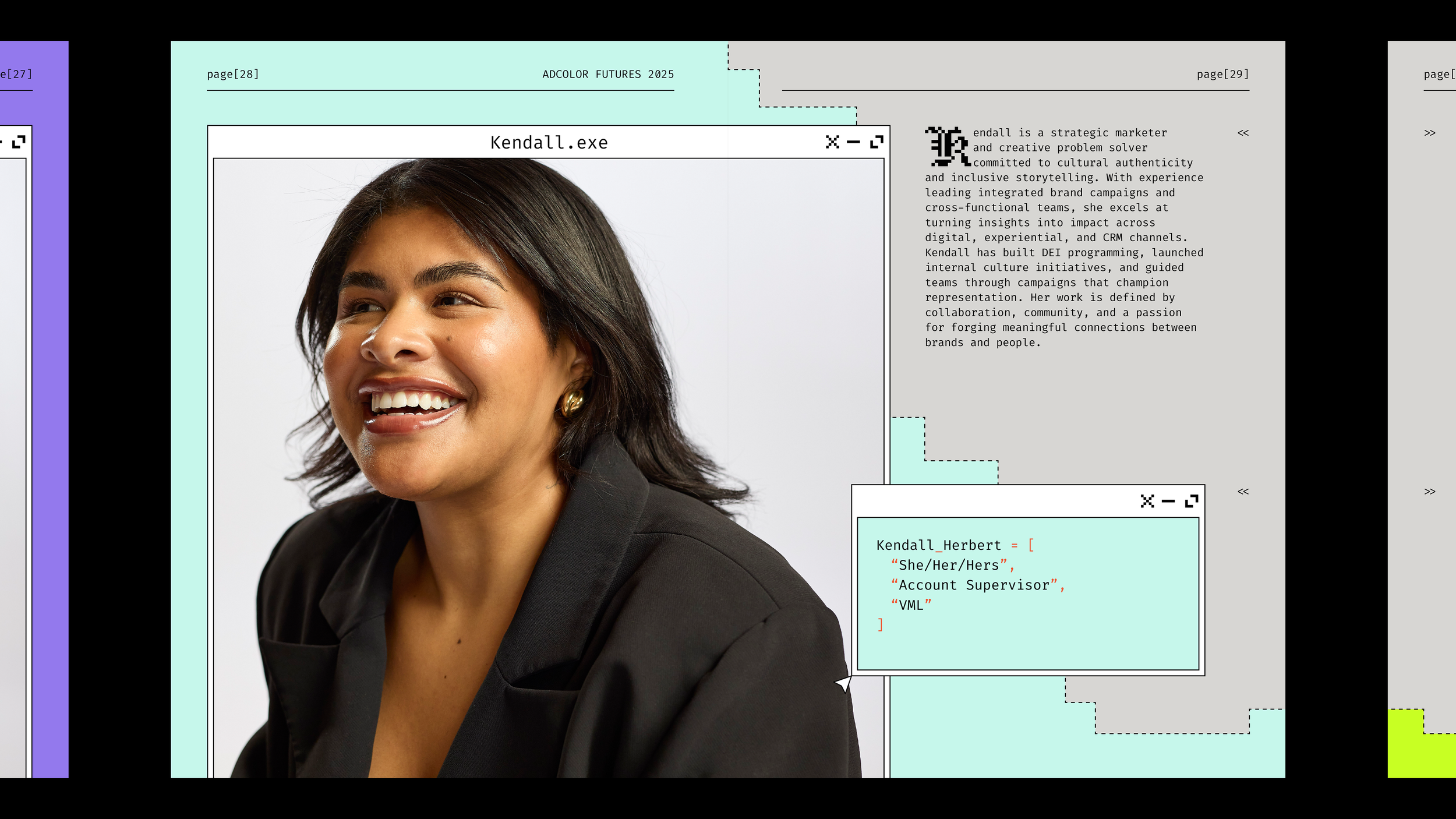
Task: Close the Kendall.exe window
Action: [832, 142]
